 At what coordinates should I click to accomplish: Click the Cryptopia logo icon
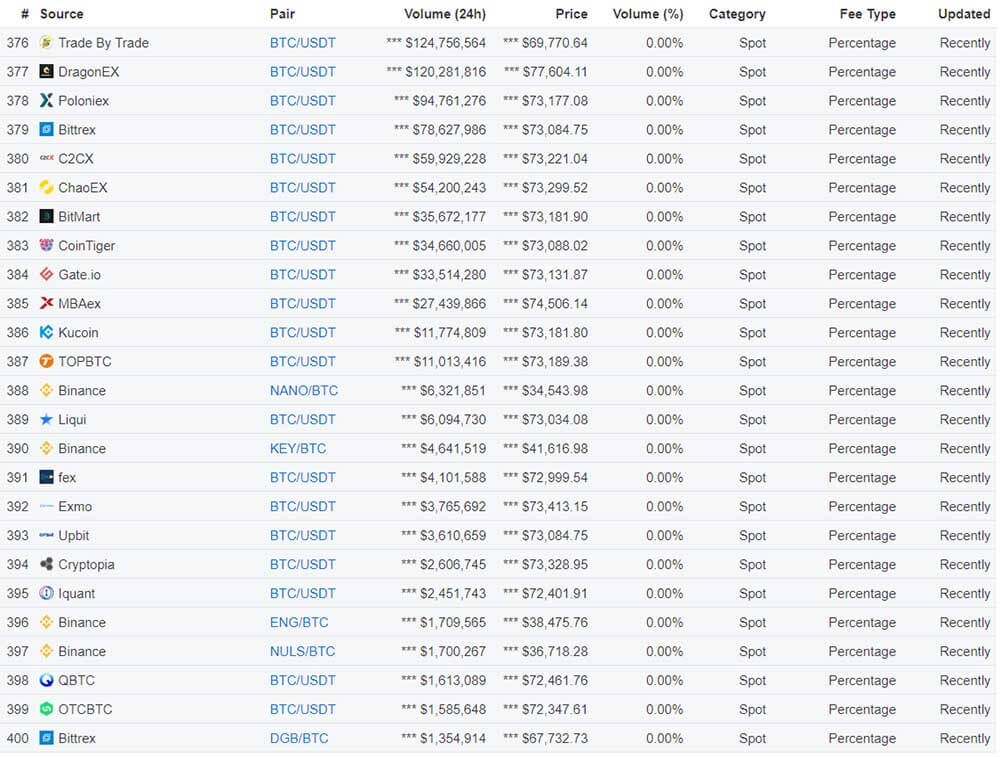[x=46, y=564]
